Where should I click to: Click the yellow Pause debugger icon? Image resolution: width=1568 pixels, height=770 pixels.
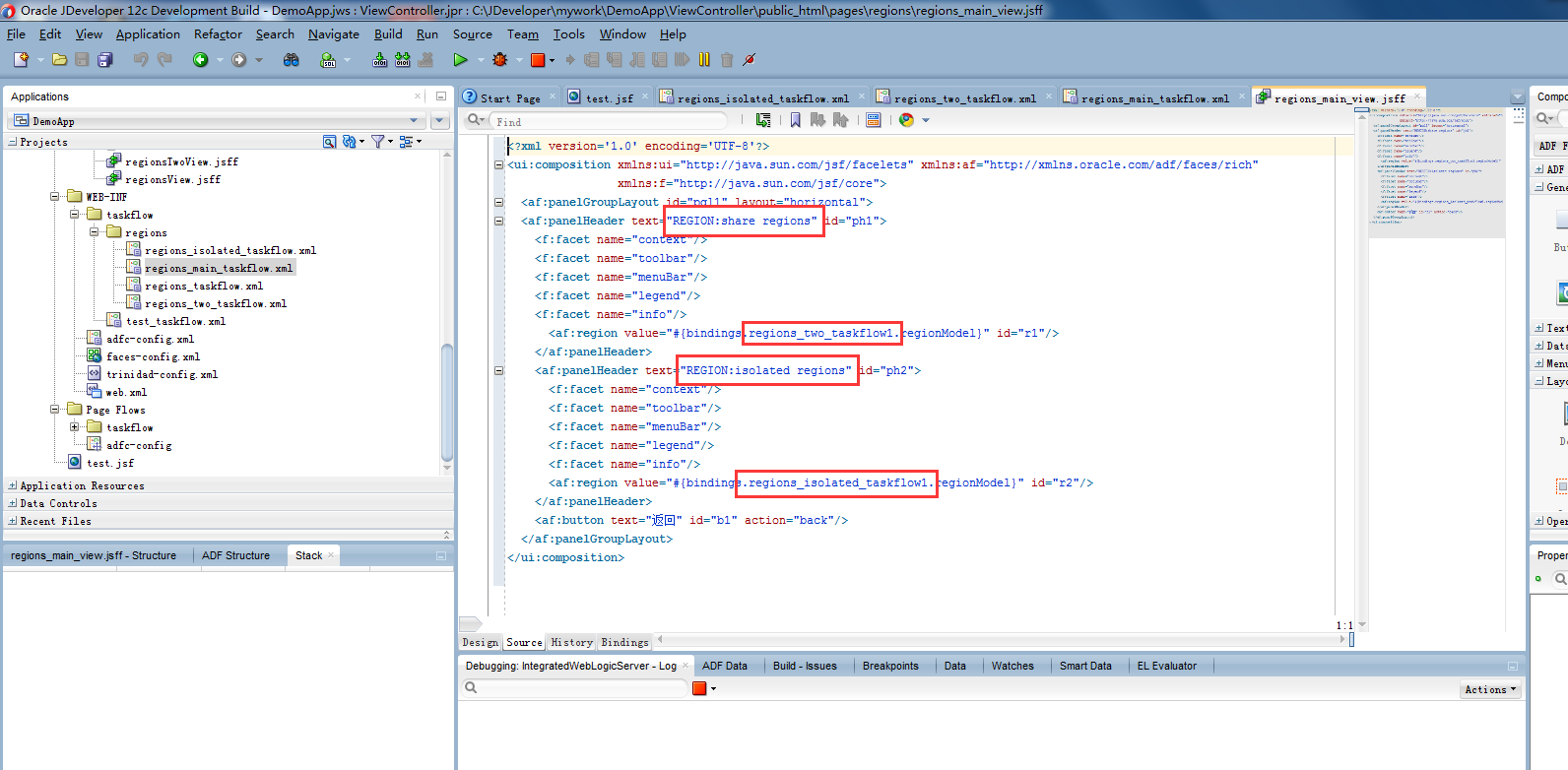(704, 60)
